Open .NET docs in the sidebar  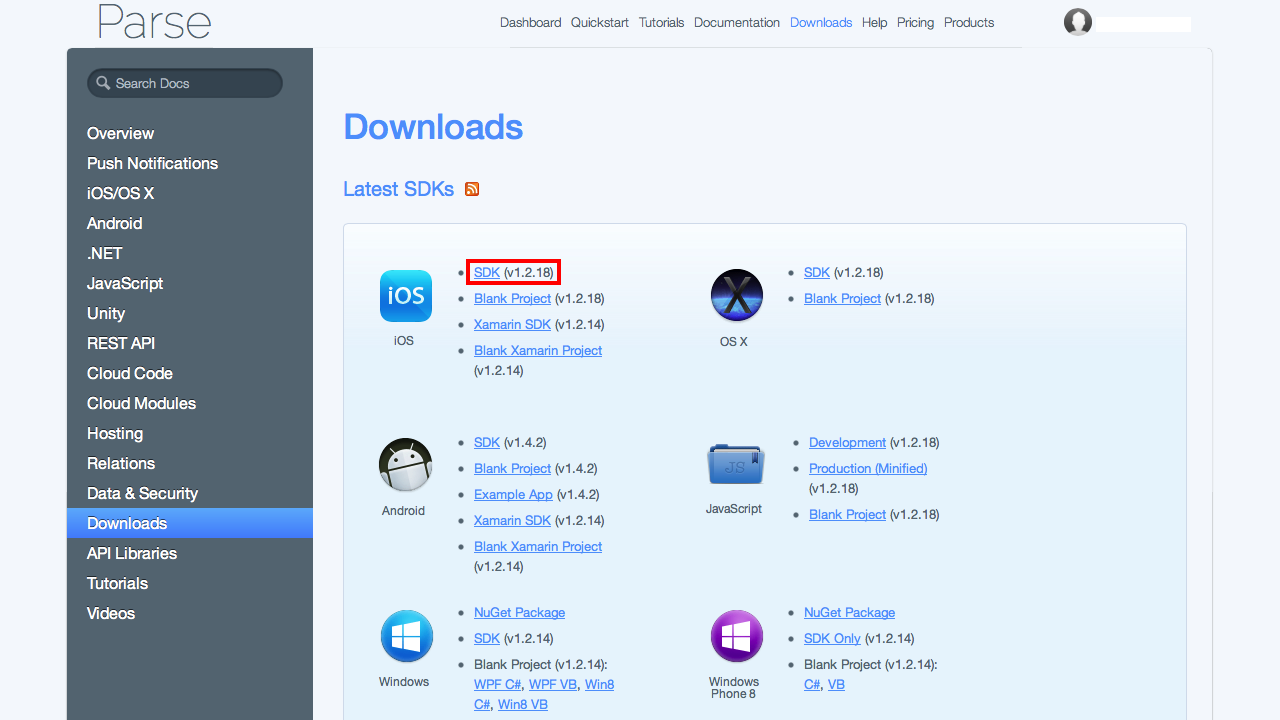pyautogui.click(x=104, y=253)
